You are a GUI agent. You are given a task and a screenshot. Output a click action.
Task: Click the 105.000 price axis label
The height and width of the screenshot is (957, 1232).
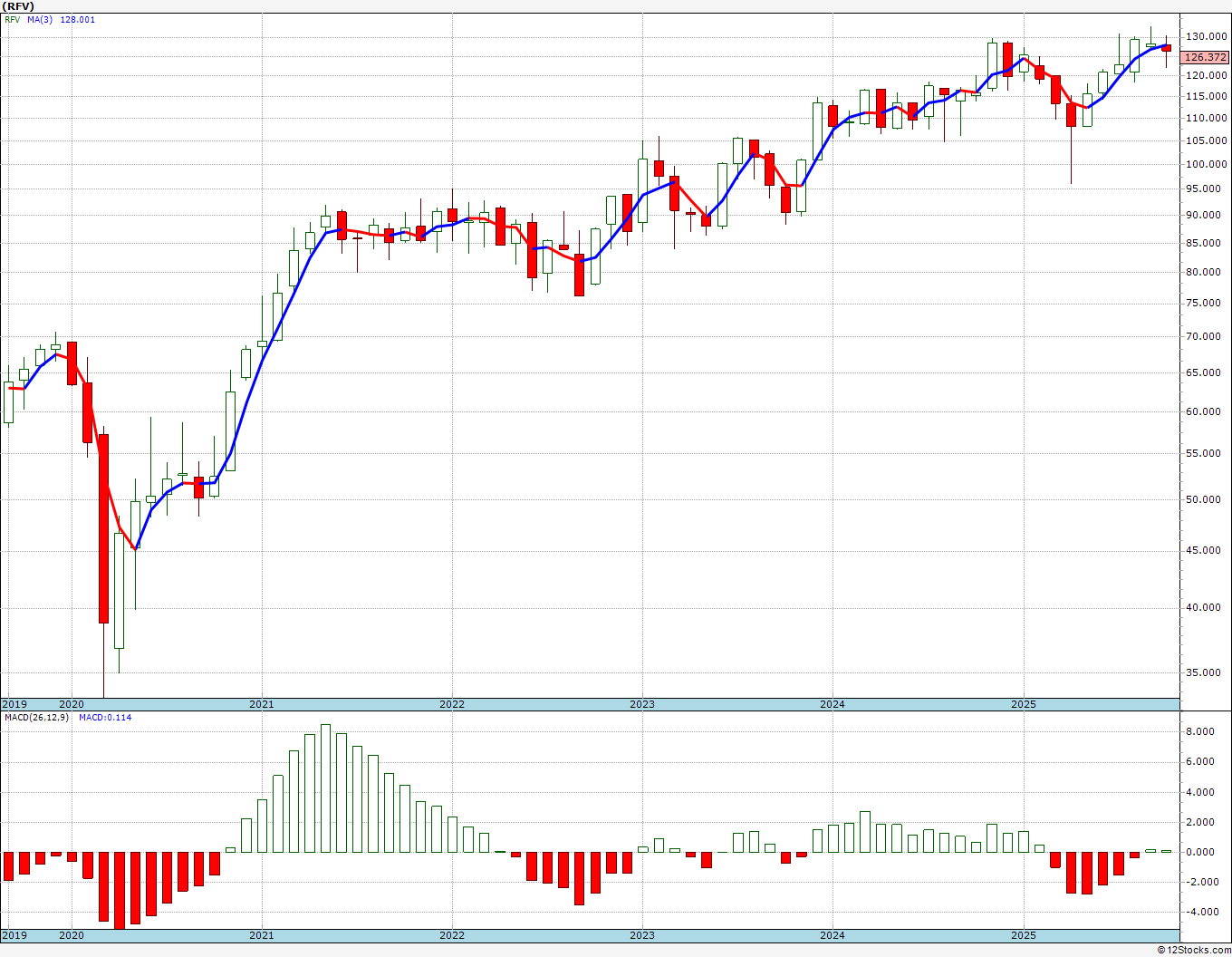point(1206,140)
